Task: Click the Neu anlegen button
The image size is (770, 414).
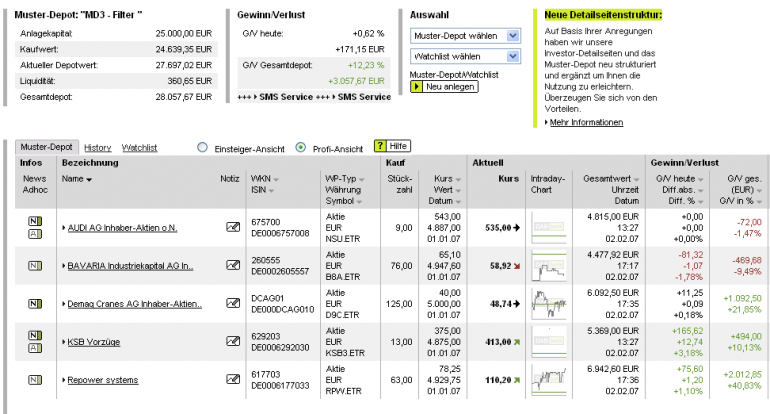Action: pyautogui.click(x=444, y=87)
